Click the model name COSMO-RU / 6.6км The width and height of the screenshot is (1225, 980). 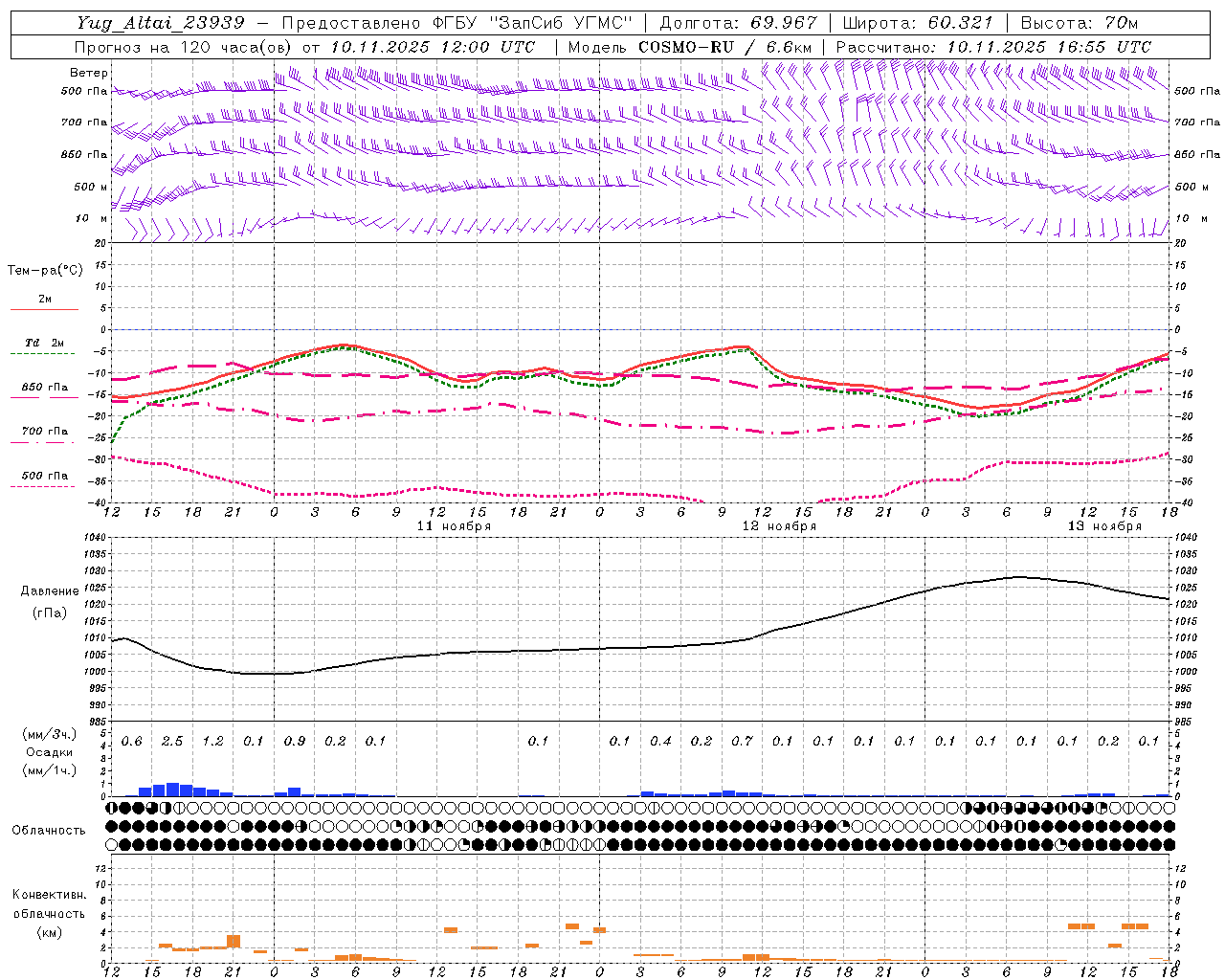click(725, 47)
